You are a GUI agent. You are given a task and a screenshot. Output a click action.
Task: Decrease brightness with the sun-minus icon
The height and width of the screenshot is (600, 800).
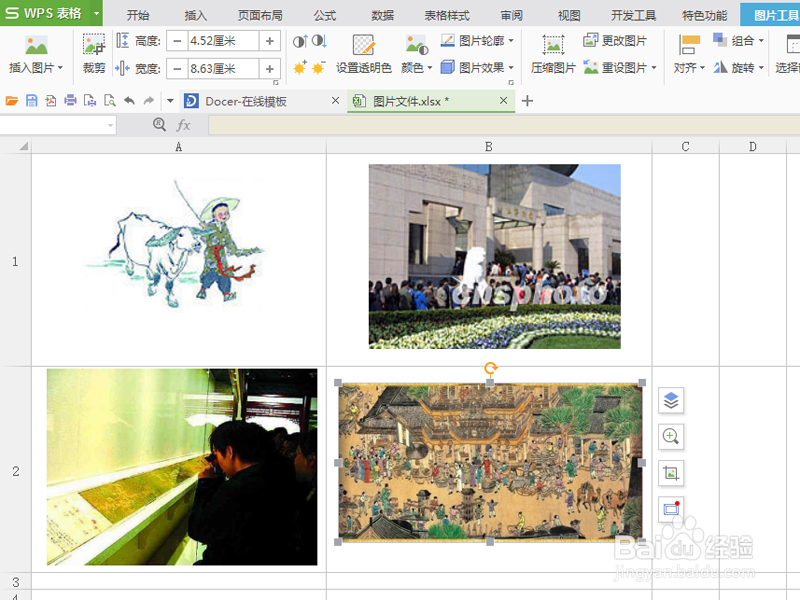319,67
